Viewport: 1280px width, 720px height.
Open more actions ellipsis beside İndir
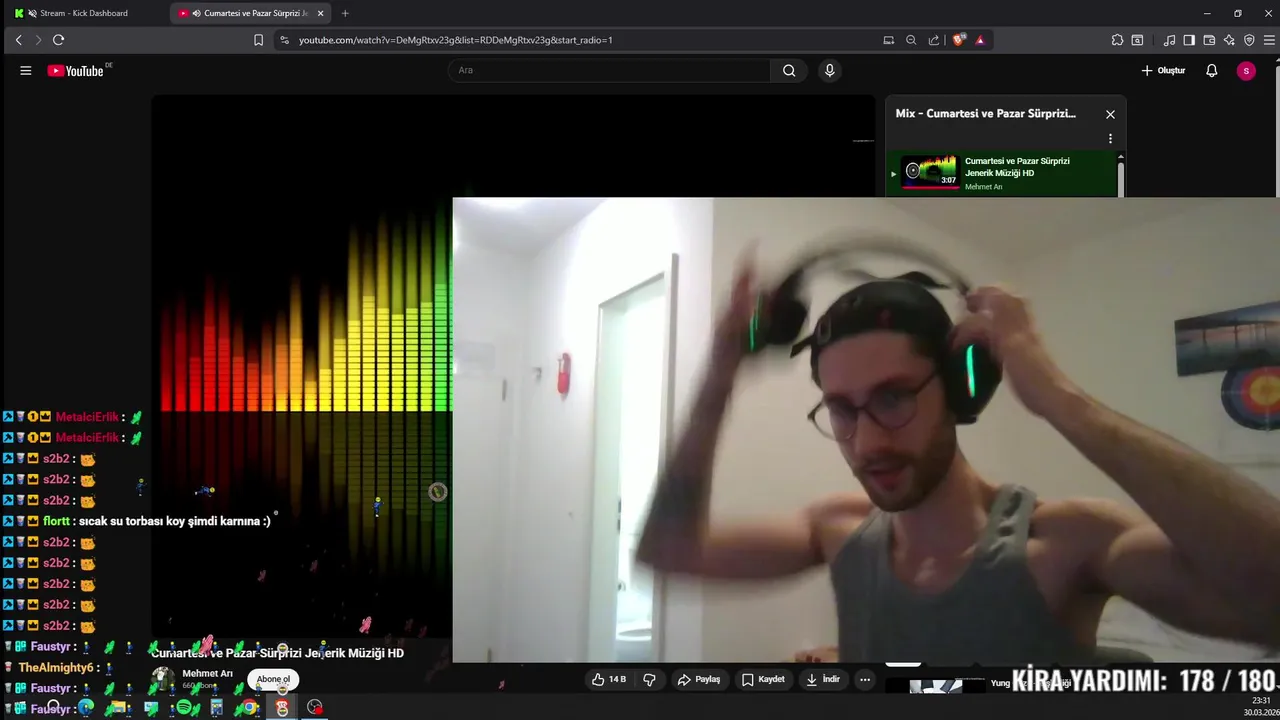[x=865, y=679]
